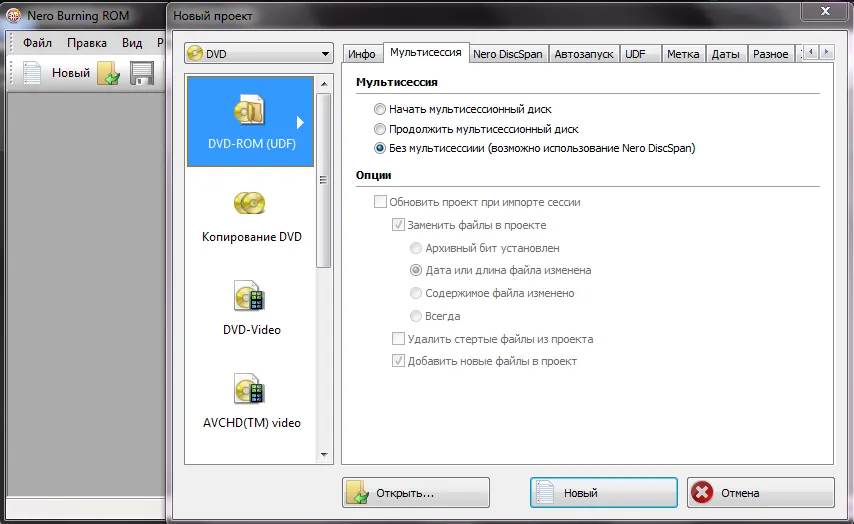Open the Вид menu in Nero
Screen dimensions: 854x524
click(132, 42)
